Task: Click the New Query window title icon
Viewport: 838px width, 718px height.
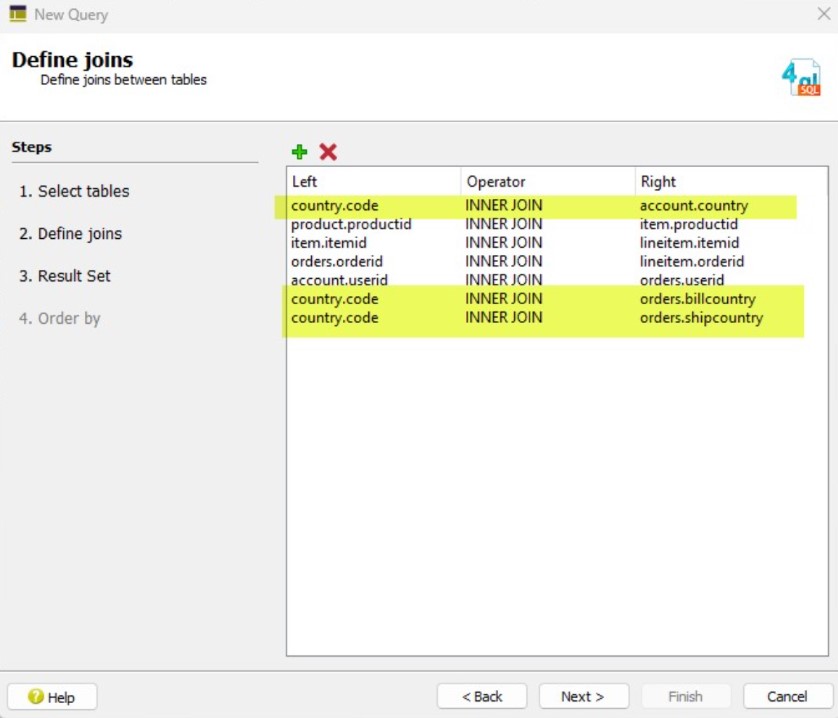Action: pos(17,14)
